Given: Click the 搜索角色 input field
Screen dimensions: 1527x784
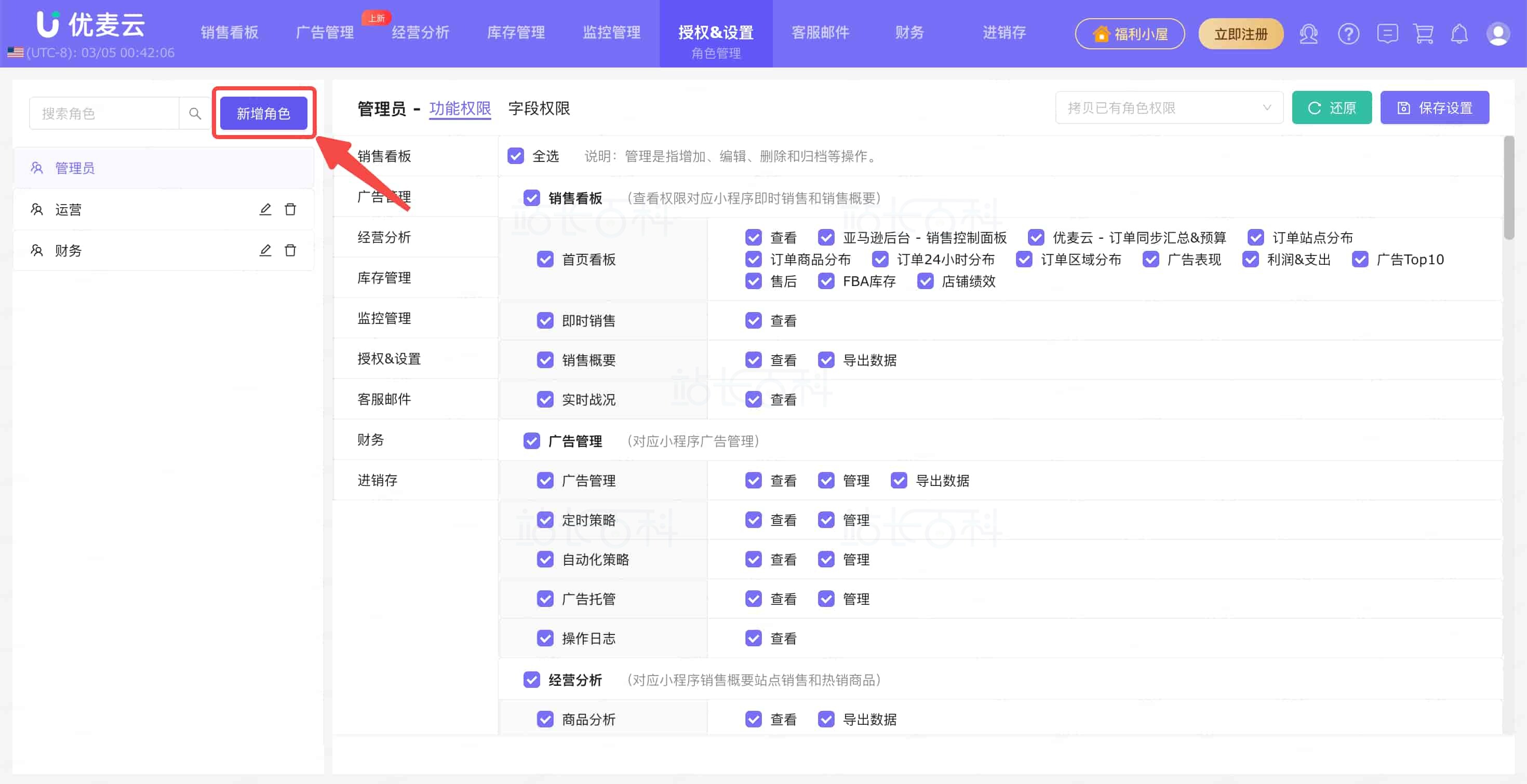Looking at the screenshot, I should (104, 113).
